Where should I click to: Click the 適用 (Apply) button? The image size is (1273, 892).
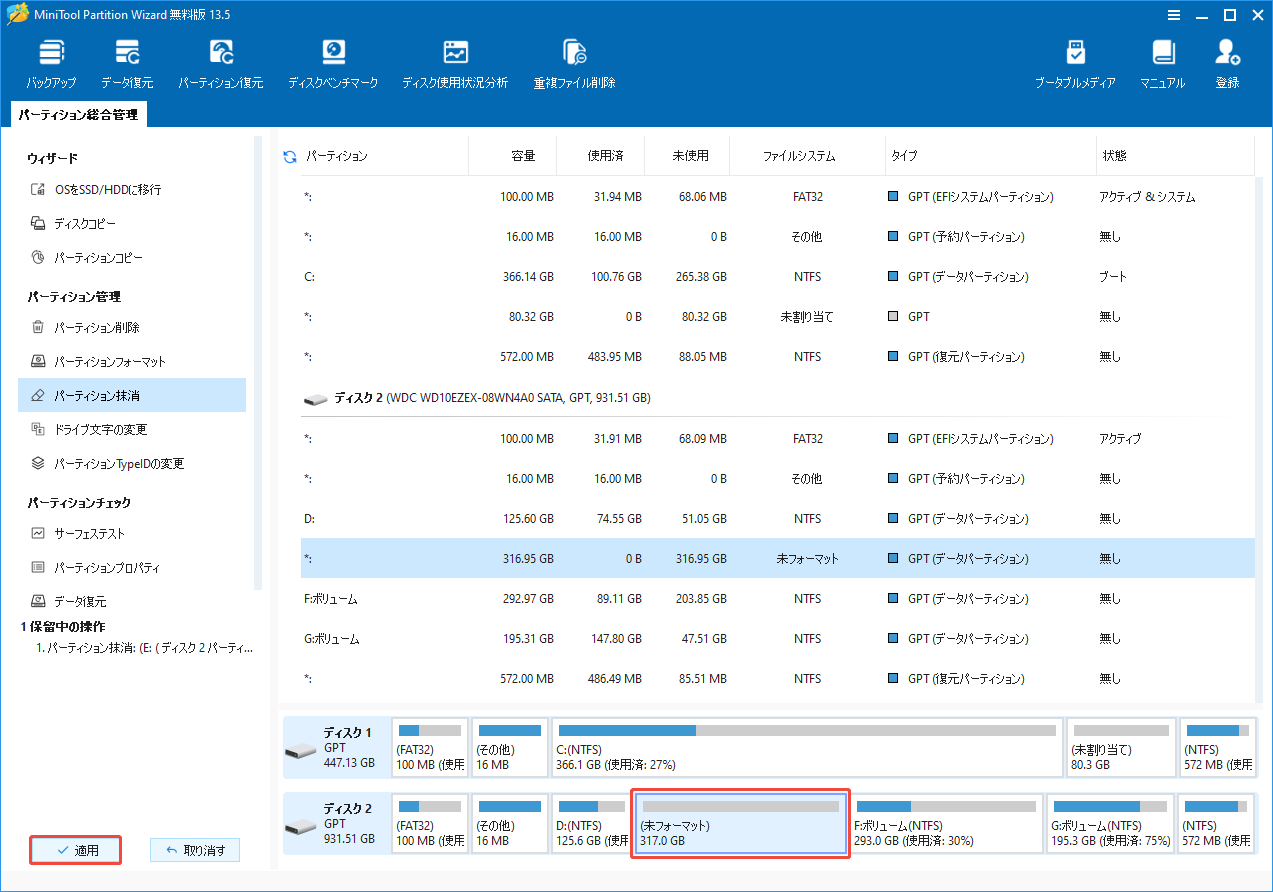point(75,849)
